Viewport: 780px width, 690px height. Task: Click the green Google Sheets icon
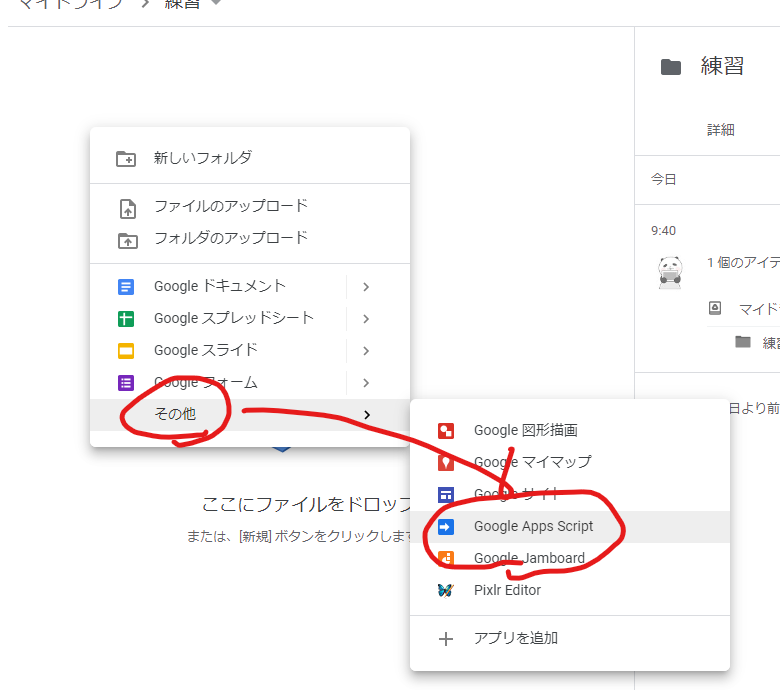[x=126, y=319]
